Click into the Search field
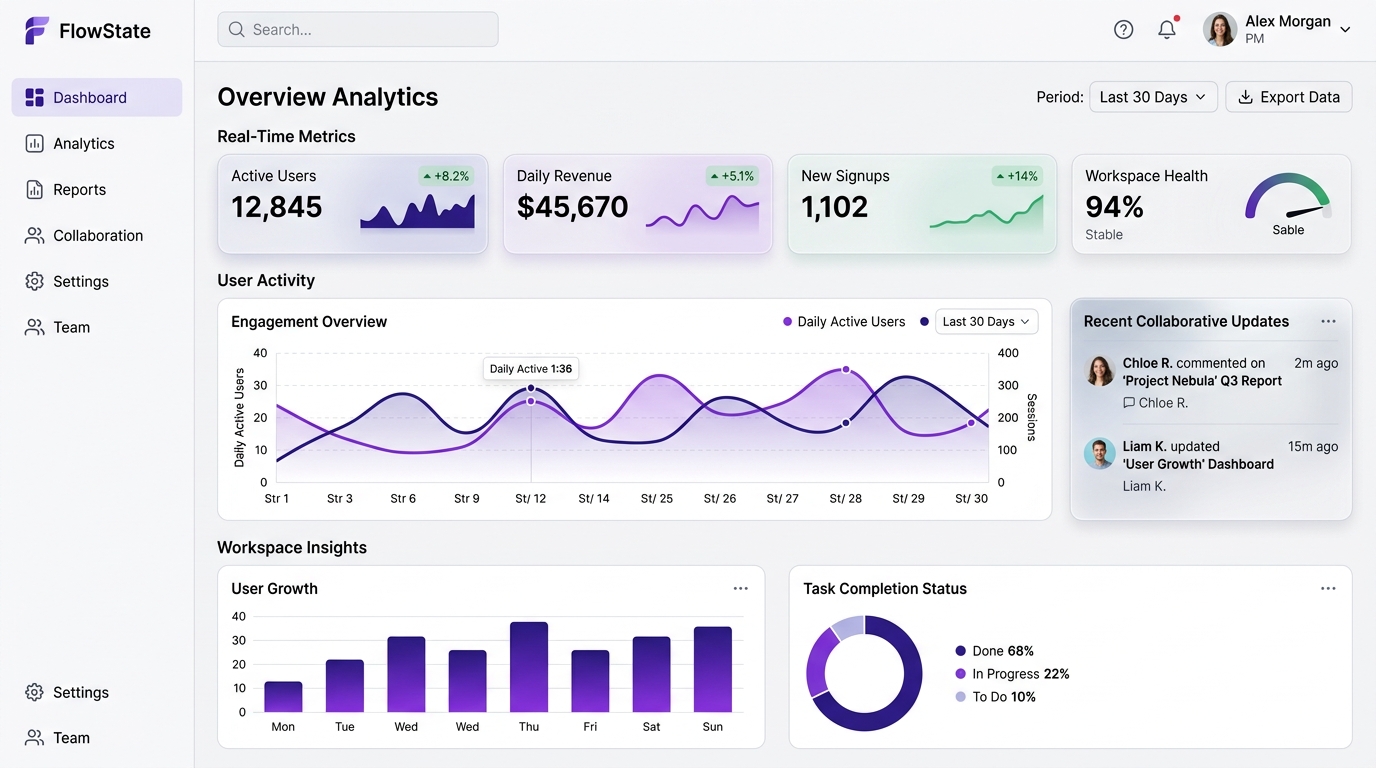 click(358, 30)
